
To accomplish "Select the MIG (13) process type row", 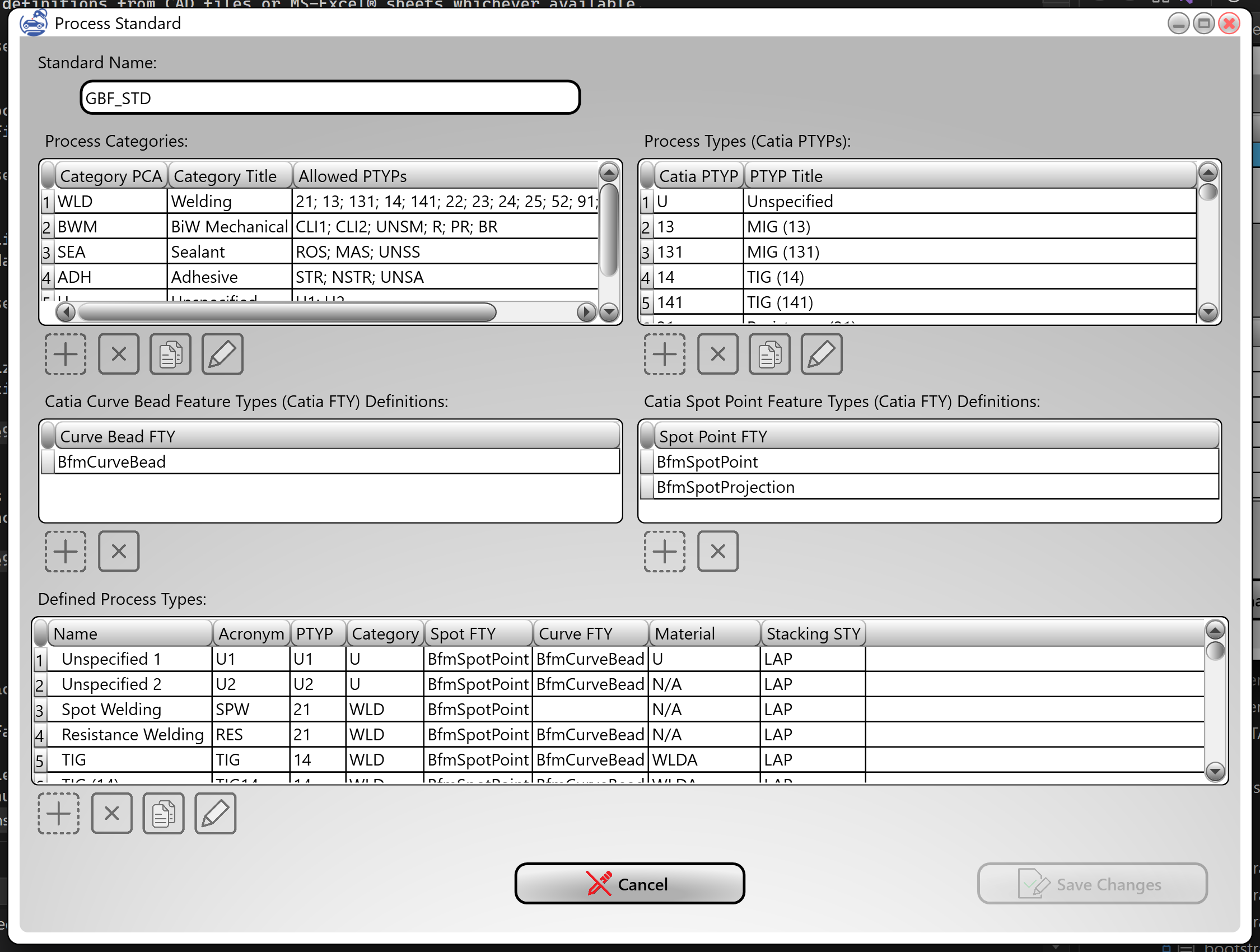I will 918,226.
